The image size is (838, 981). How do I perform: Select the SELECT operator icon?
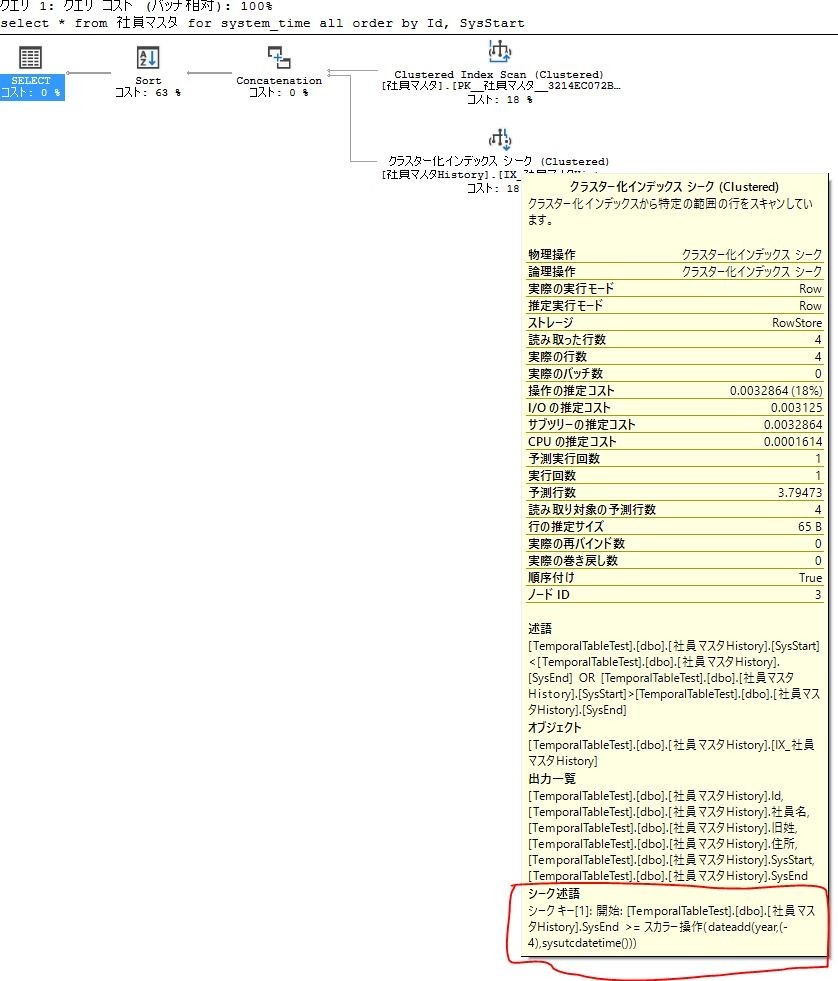30,58
